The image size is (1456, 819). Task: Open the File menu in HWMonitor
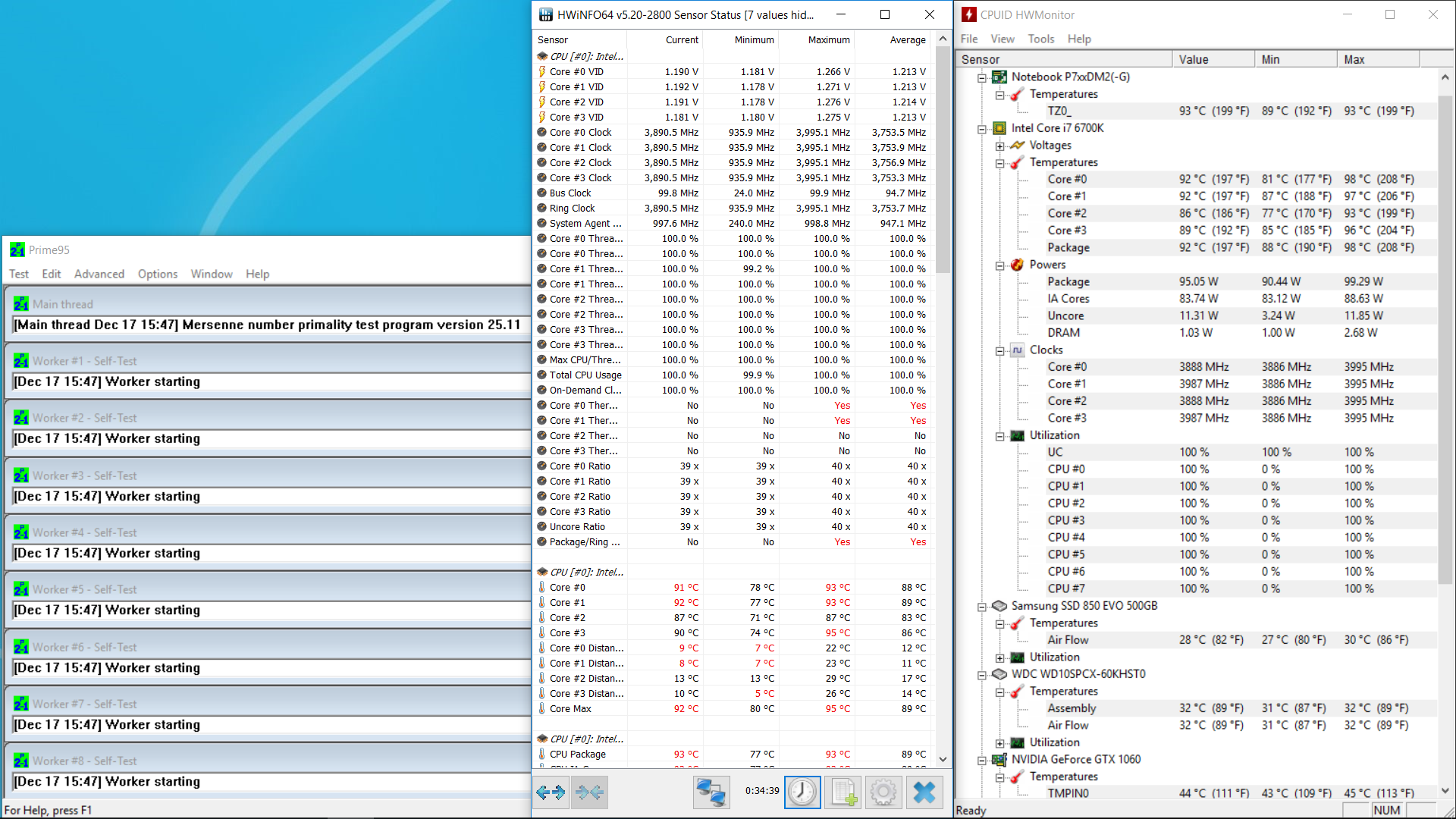(969, 39)
